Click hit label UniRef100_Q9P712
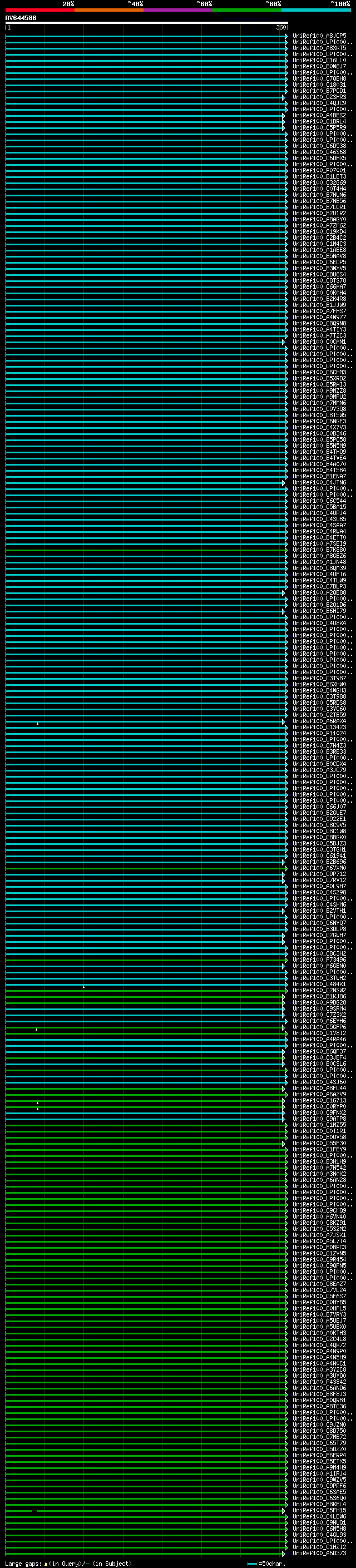This screenshot has height=1568, width=356. (x=319, y=874)
